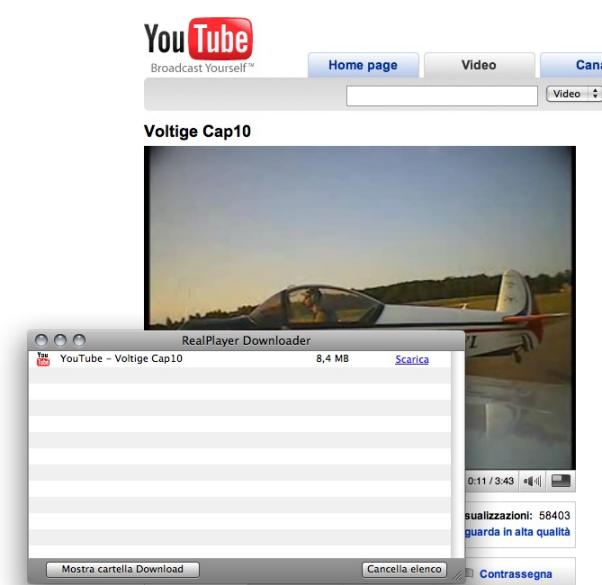Screen dimensions: 602x585
Task: Click the Voltige Cap10 video title
Action: click(197, 131)
